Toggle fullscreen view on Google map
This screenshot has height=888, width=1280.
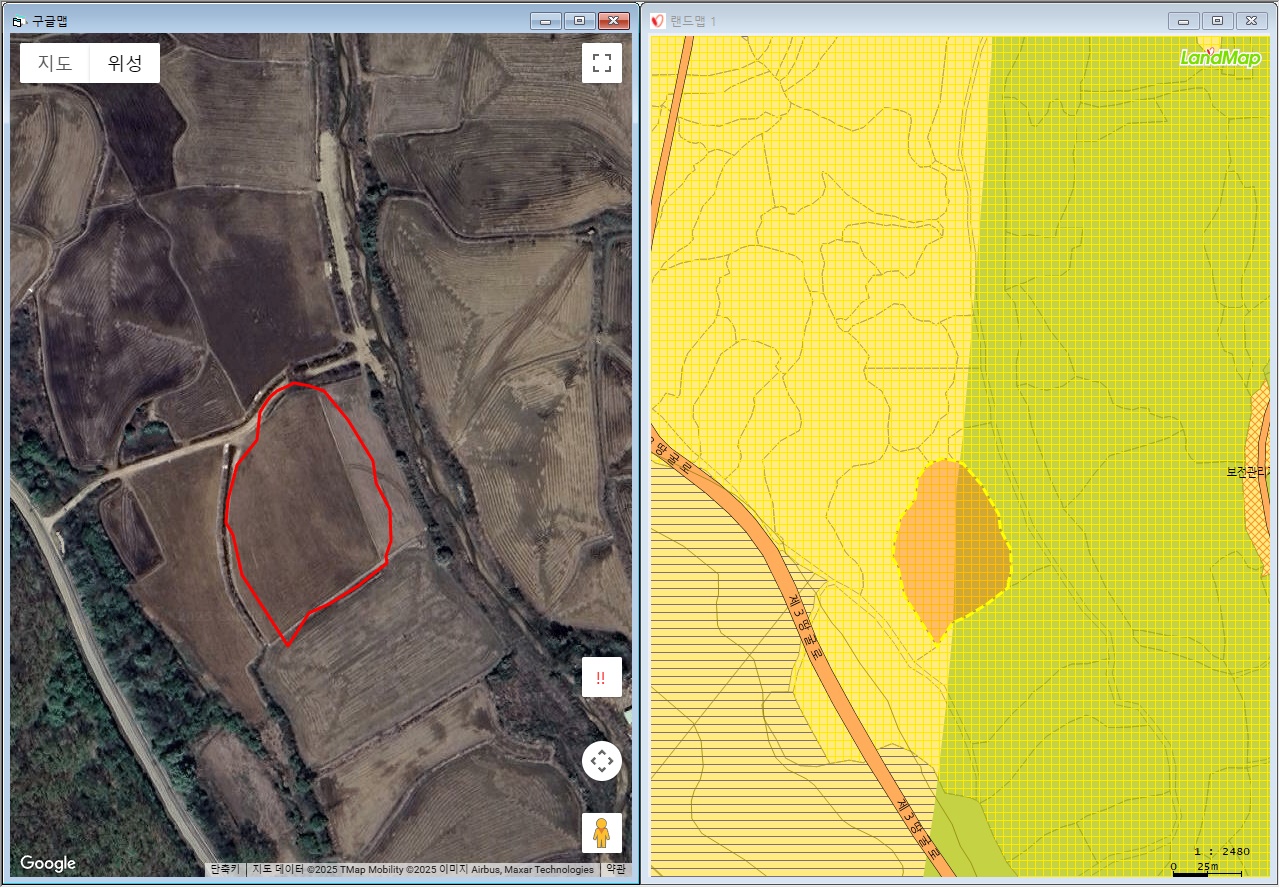[x=601, y=64]
